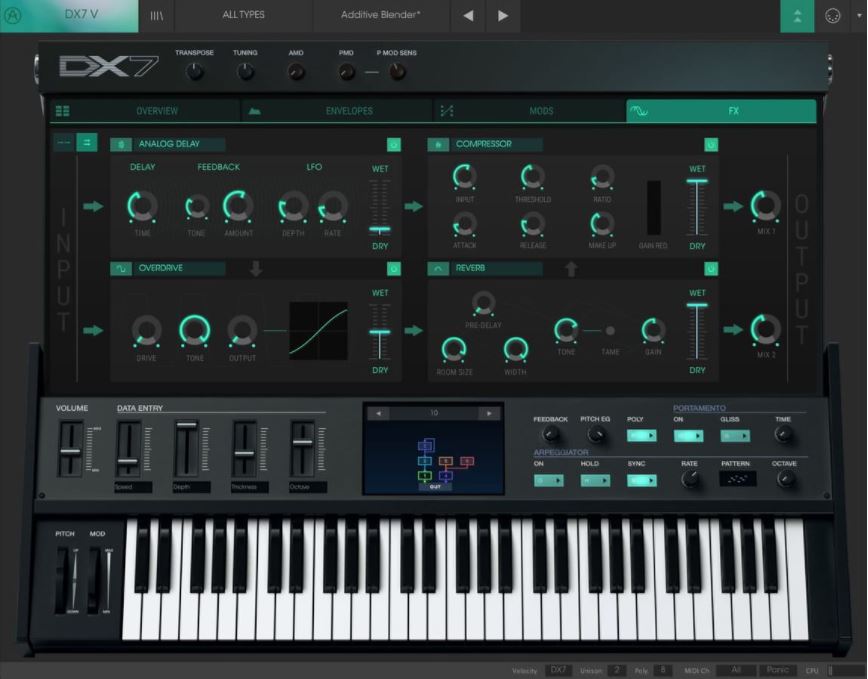Click the next preset arrow
The height and width of the screenshot is (679, 868).
[x=504, y=15]
